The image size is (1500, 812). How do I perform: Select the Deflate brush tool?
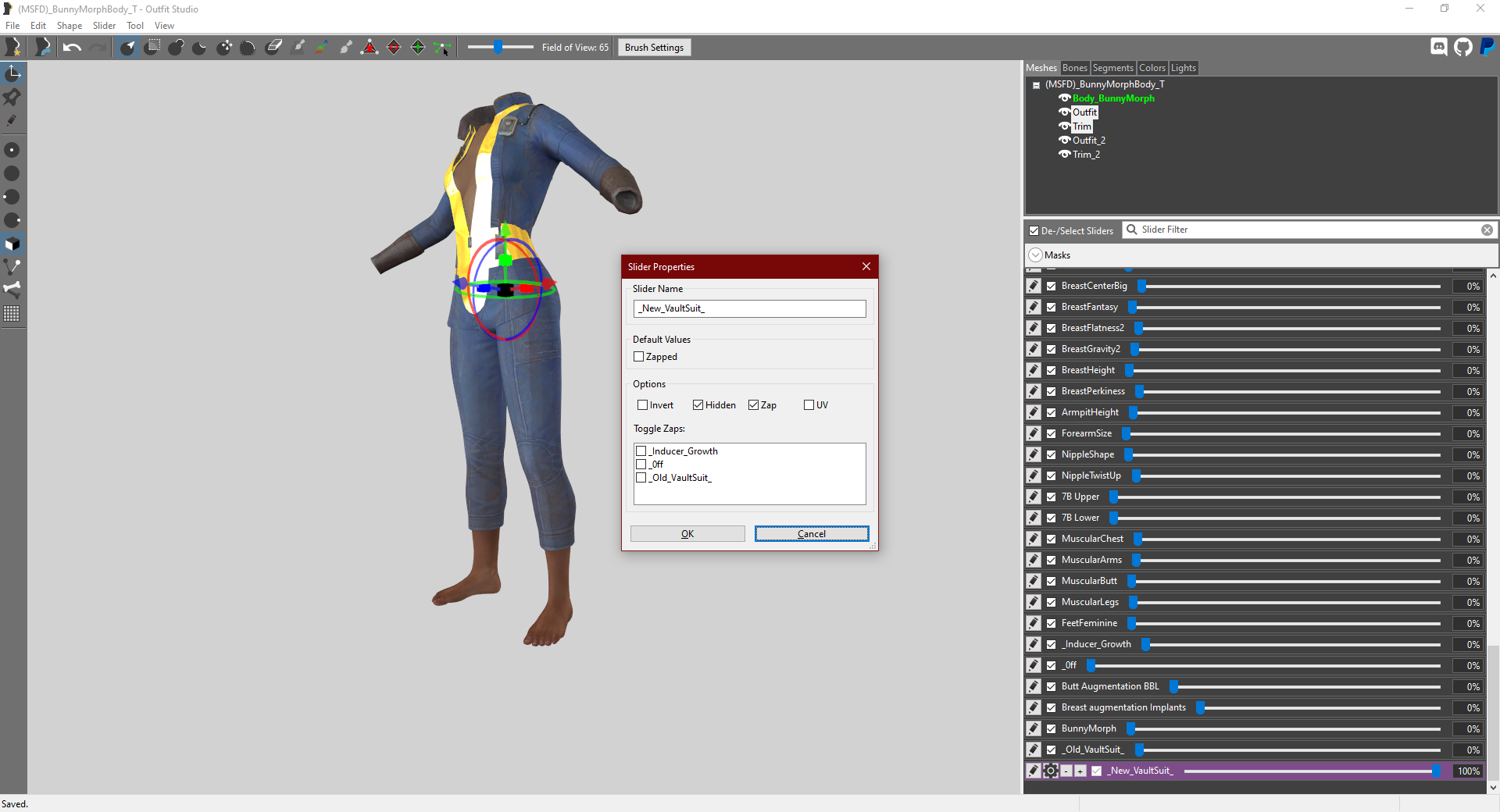tap(200, 48)
